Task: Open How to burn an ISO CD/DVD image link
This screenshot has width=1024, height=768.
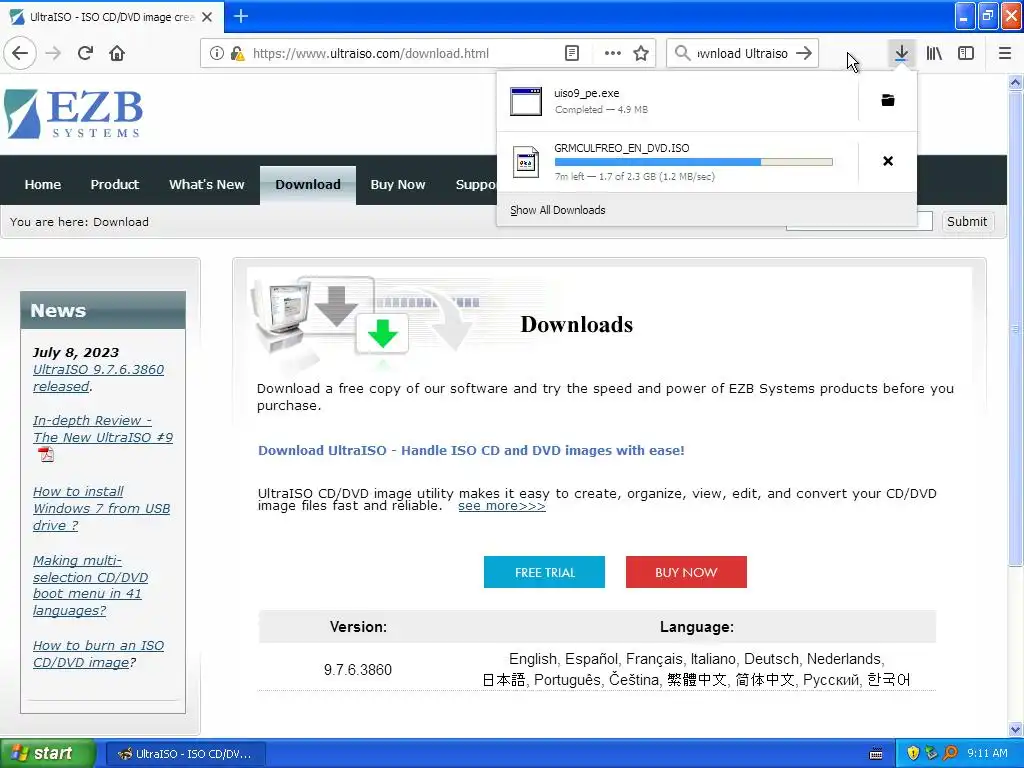Action: 98,654
